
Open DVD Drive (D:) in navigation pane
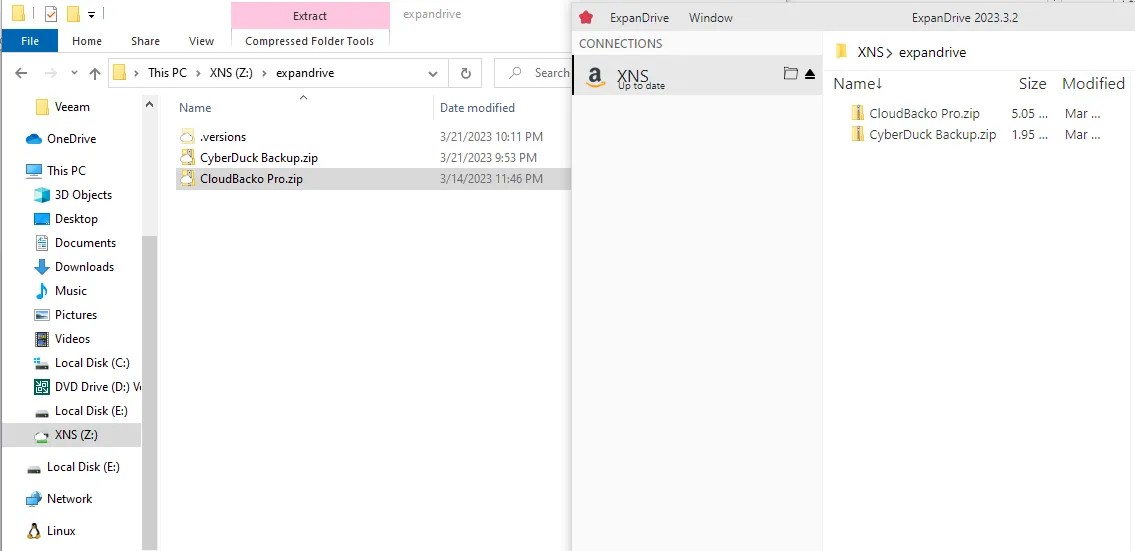[87, 387]
